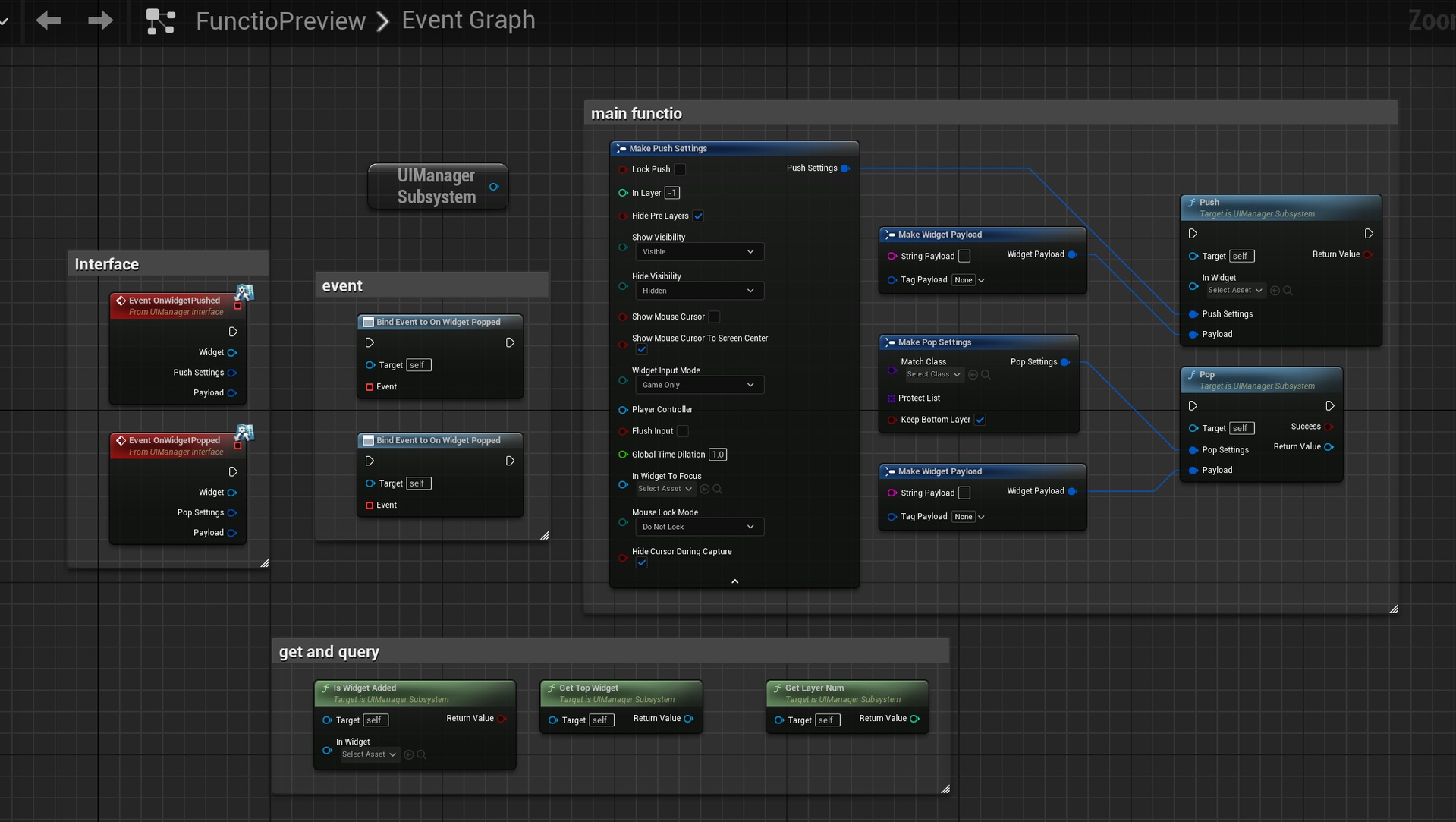Click Event OnWidgetPopped exec output pin

click(x=233, y=471)
